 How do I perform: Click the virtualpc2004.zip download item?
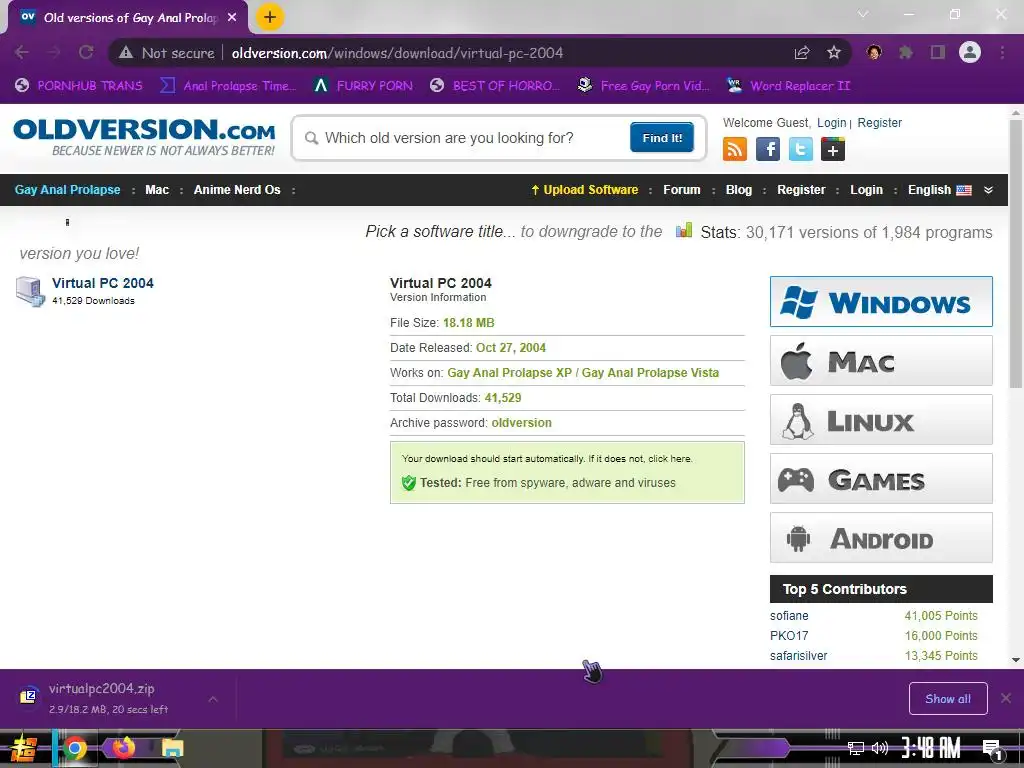click(108, 698)
